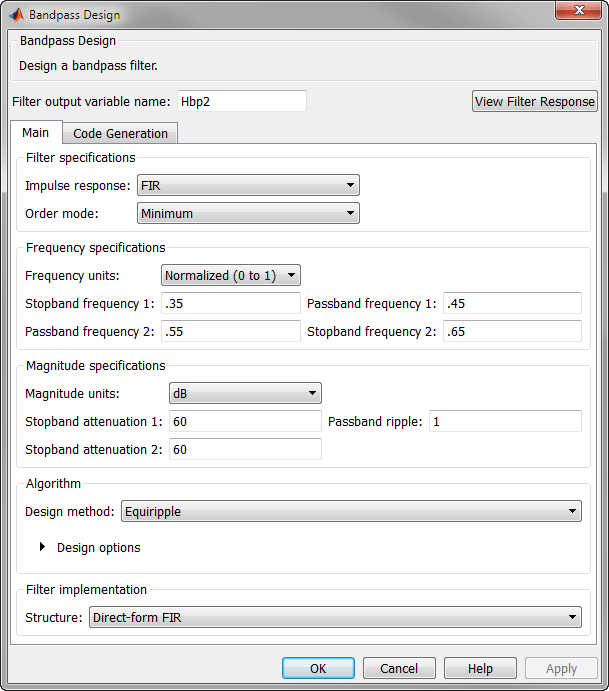Viewport: 609px width, 691px height.
Task: Expand the Design options section
Action: 43,547
